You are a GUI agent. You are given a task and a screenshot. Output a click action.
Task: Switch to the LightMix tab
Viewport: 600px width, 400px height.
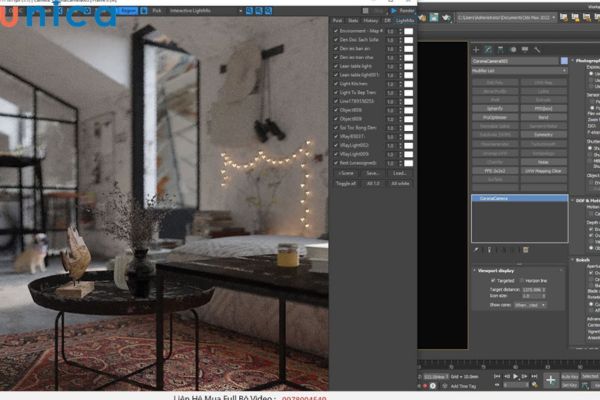point(404,20)
